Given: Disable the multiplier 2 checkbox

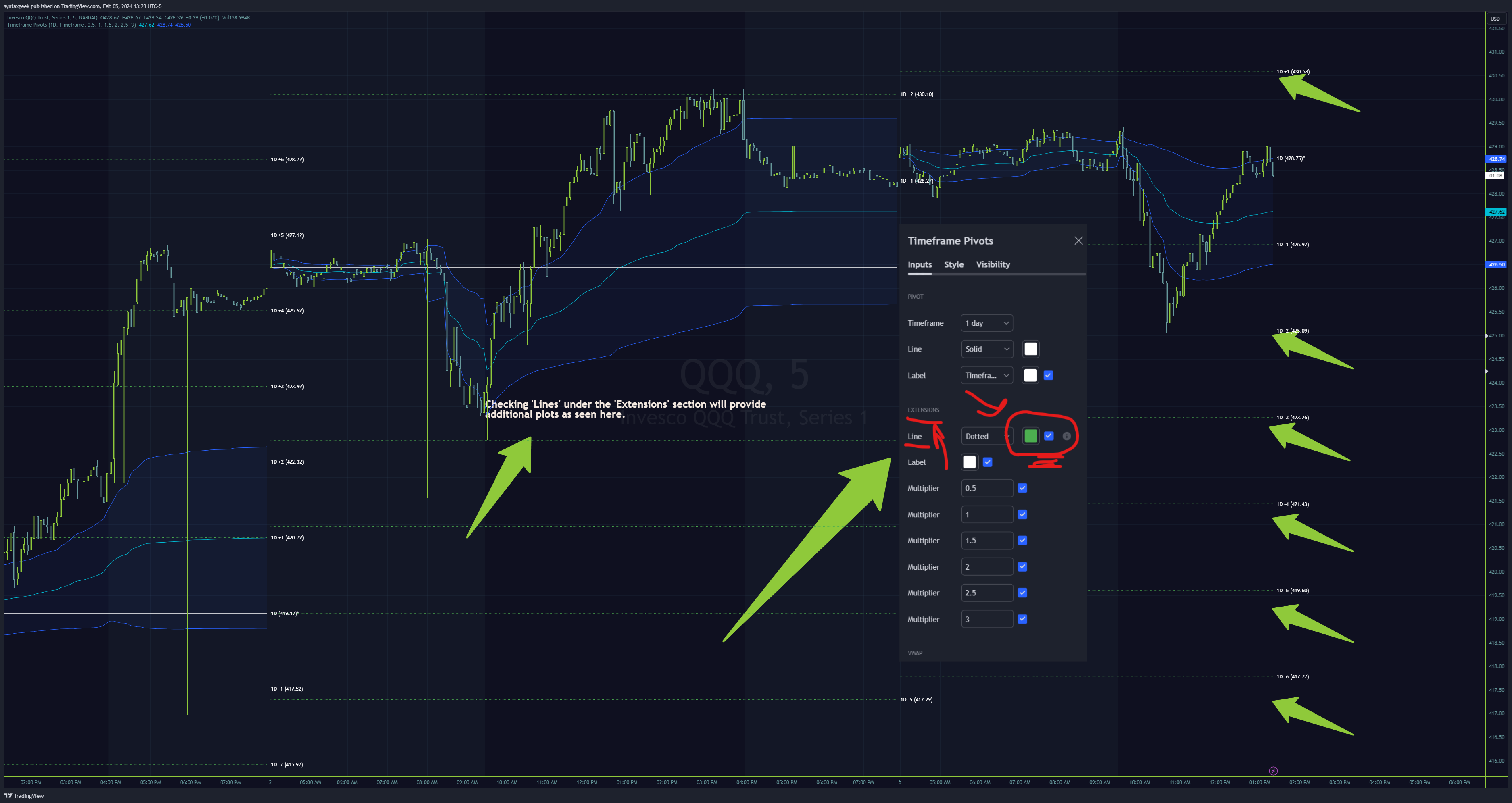Looking at the screenshot, I should 1022,567.
